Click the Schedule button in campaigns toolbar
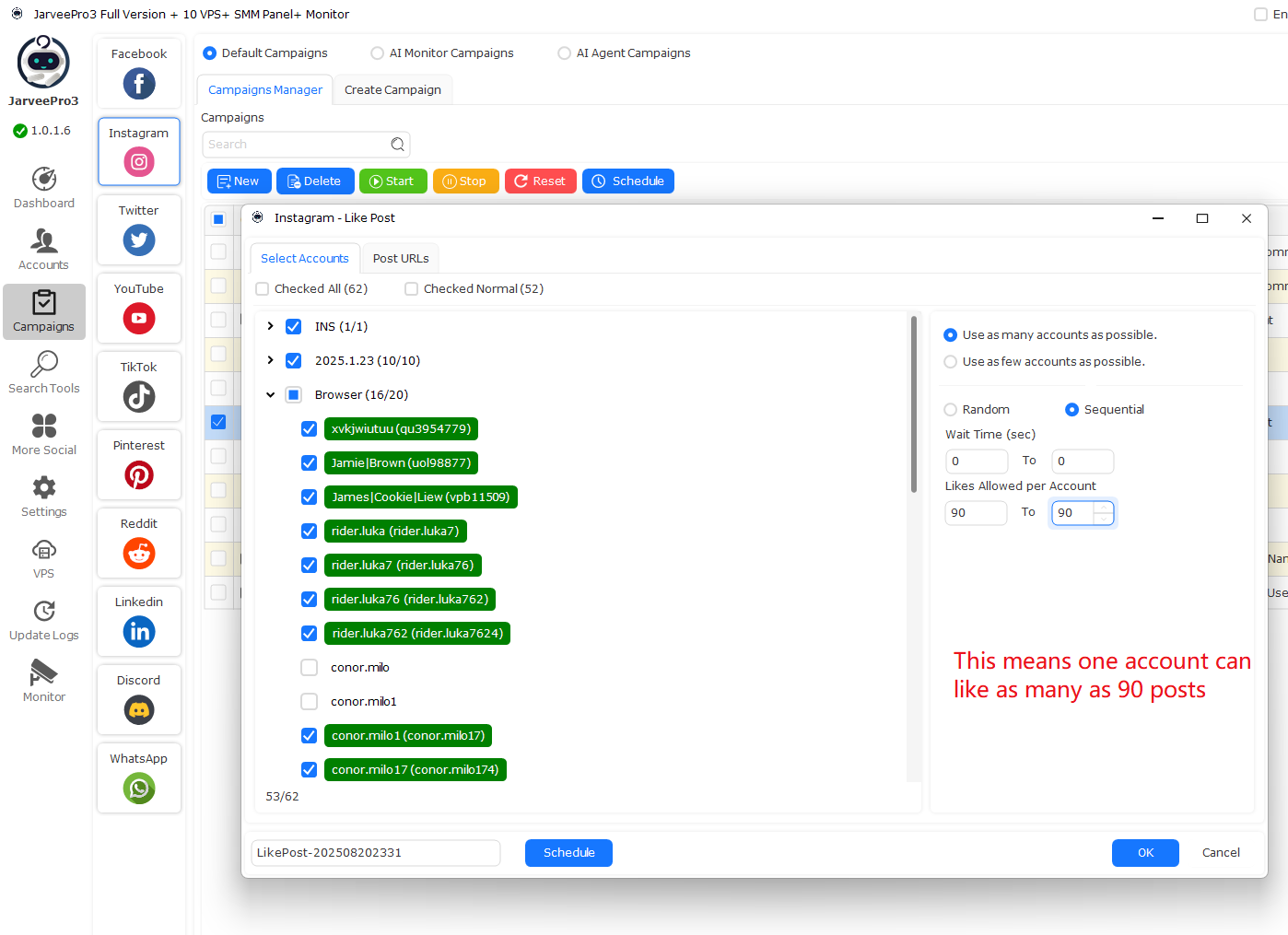 (628, 181)
